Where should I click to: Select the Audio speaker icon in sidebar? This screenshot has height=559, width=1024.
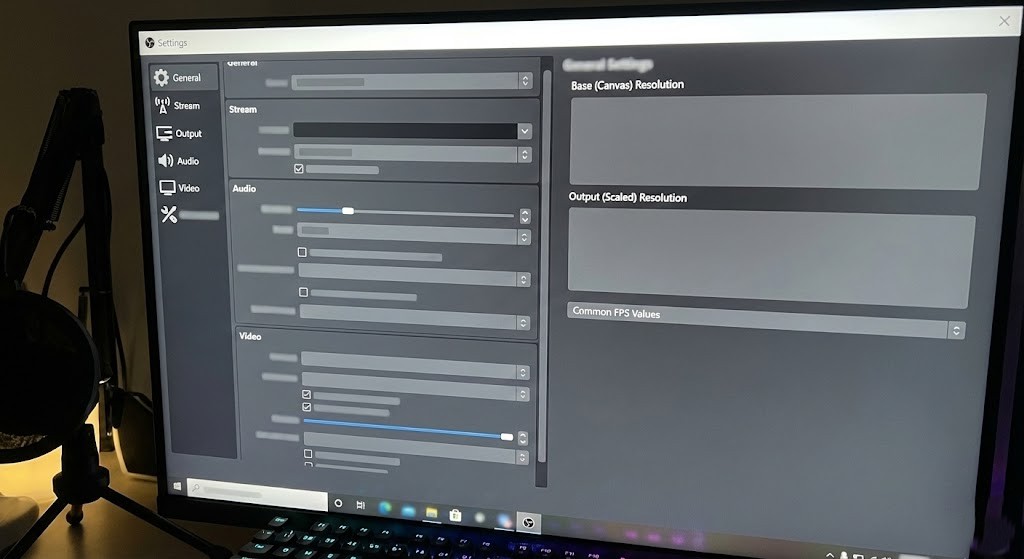pyautogui.click(x=165, y=161)
